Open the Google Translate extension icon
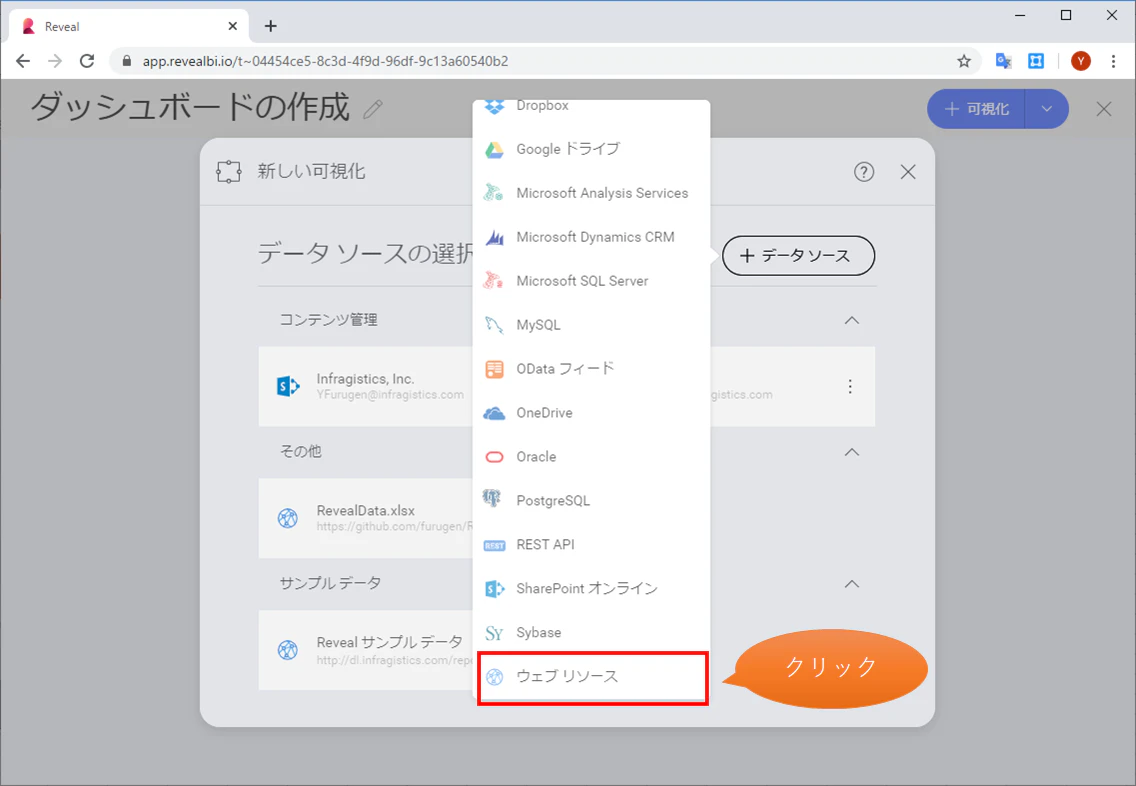 click(x=1003, y=62)
